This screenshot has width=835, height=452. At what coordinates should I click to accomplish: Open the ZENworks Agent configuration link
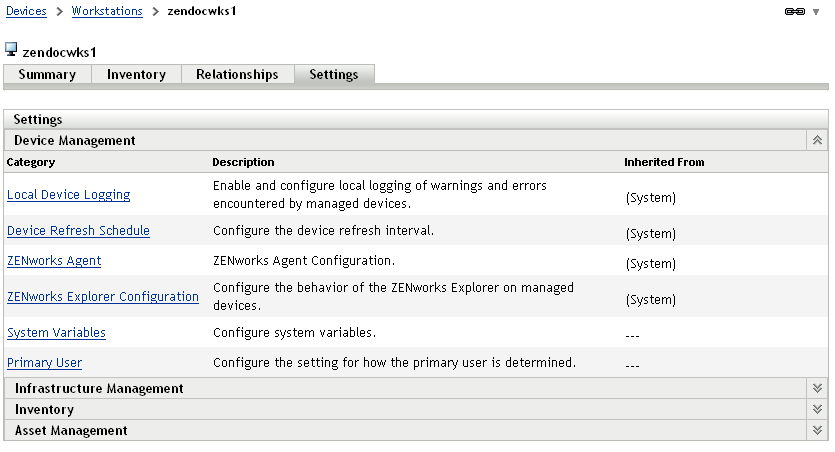(54, 261)
